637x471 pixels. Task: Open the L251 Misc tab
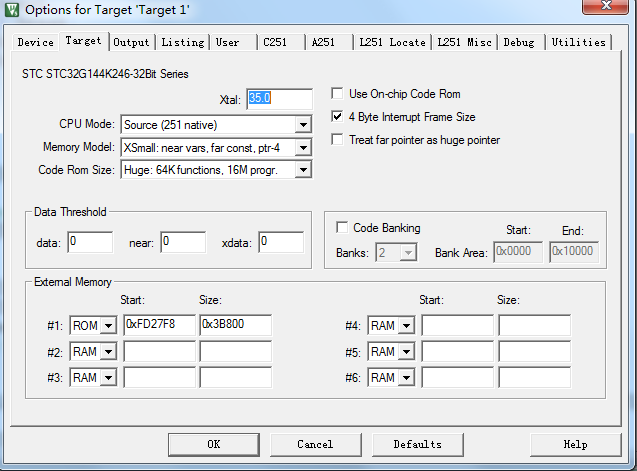[464, 42]
